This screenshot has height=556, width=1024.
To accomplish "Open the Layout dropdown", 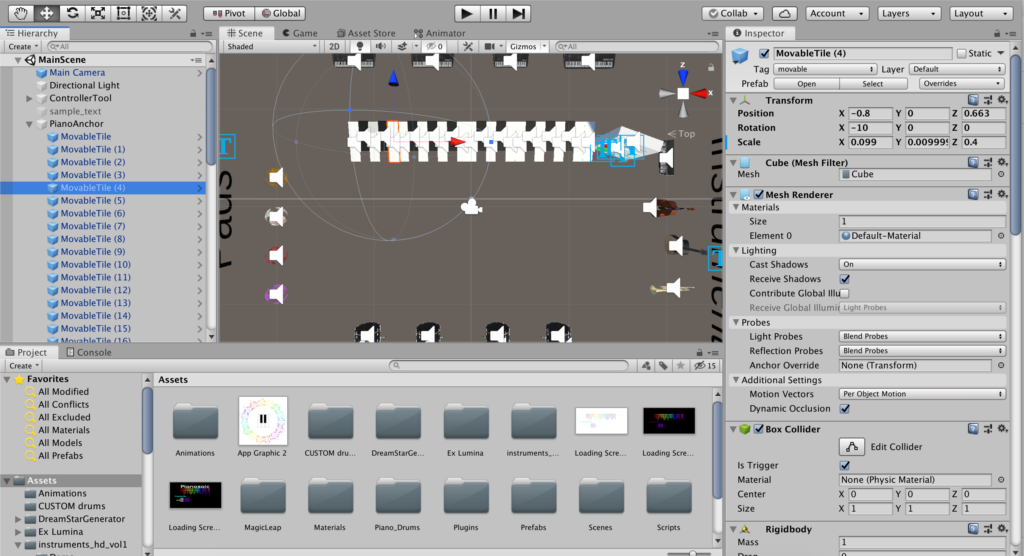I will click(x=976, y=13).
